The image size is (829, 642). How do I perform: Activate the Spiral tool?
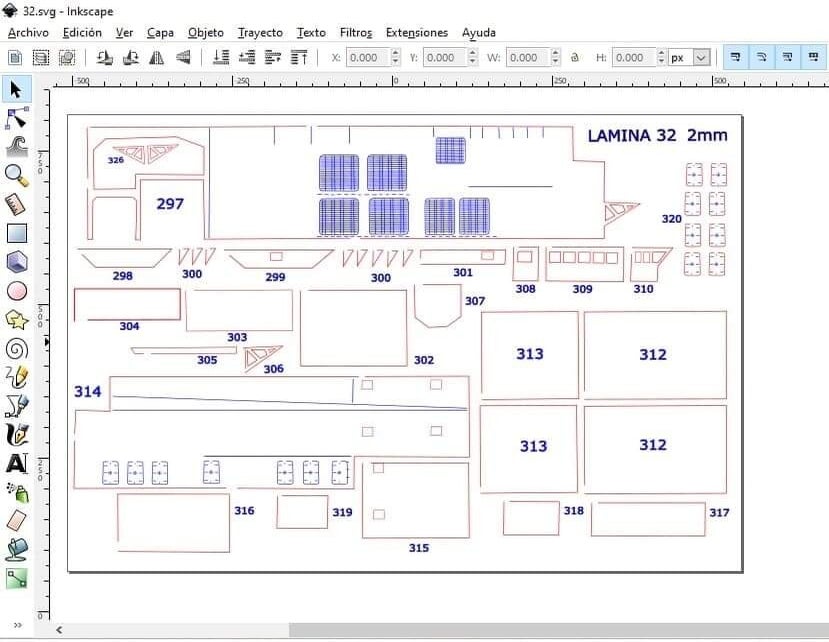pyautogui.click(x=16, y=349)
